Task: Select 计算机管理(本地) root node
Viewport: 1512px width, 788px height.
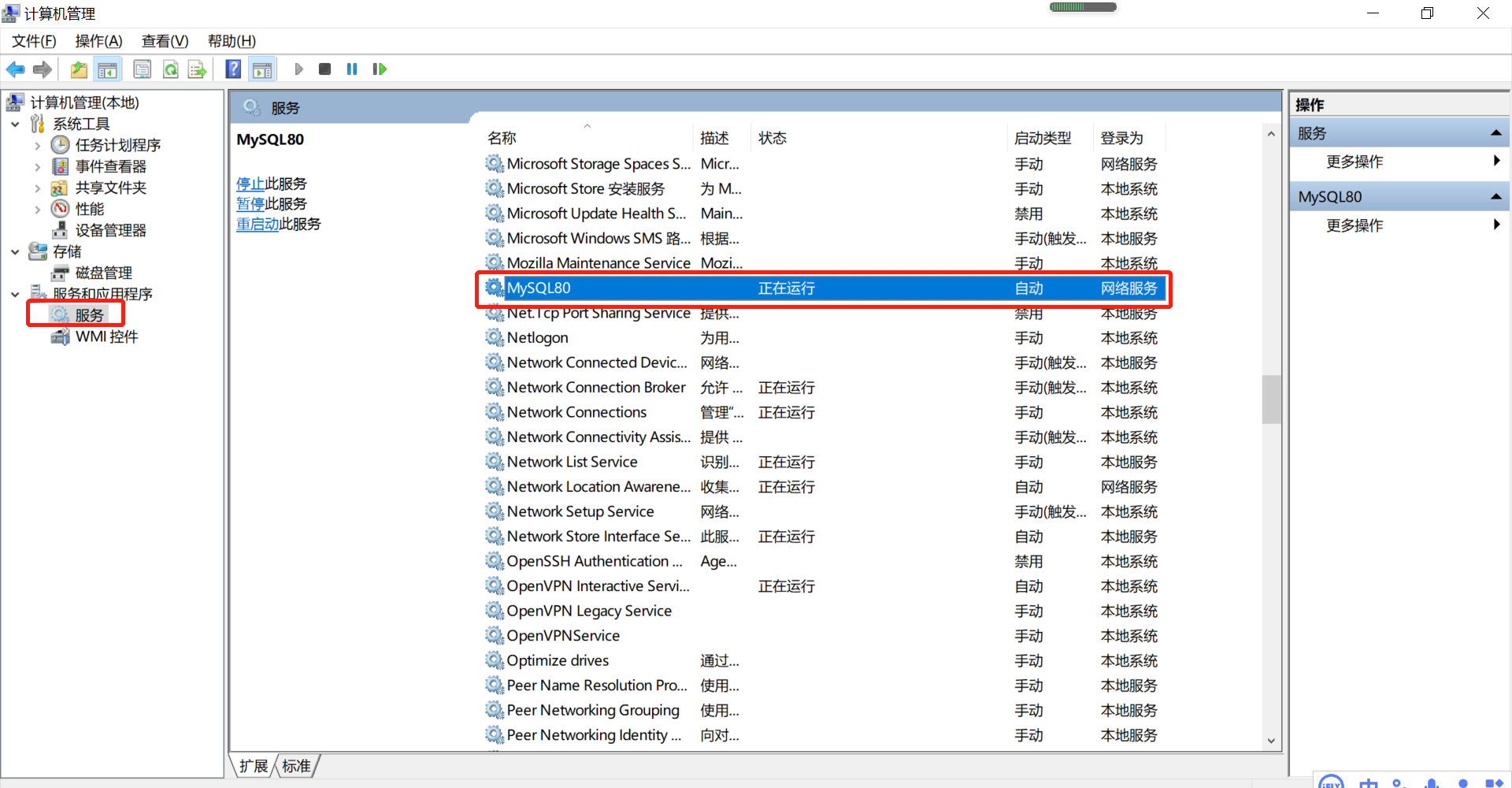Action: (84, 102)
